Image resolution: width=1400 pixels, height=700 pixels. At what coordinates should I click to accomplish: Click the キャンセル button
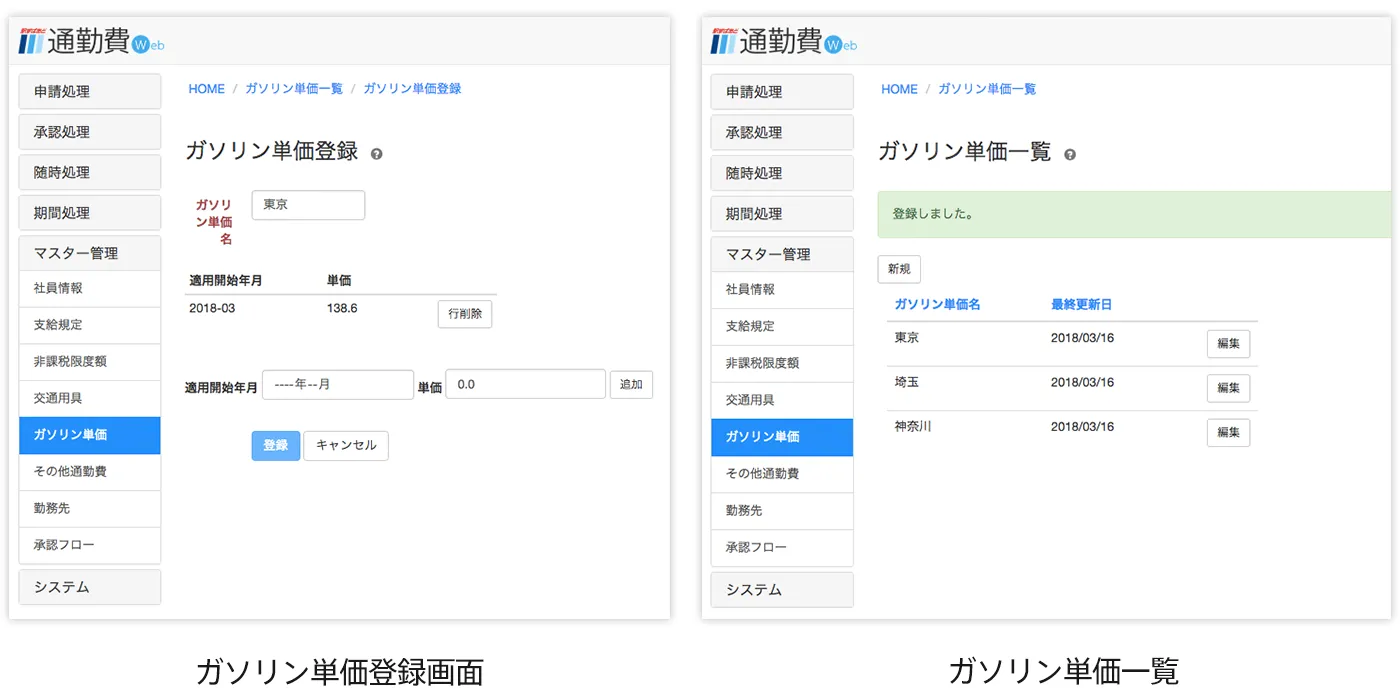point(346,445)
